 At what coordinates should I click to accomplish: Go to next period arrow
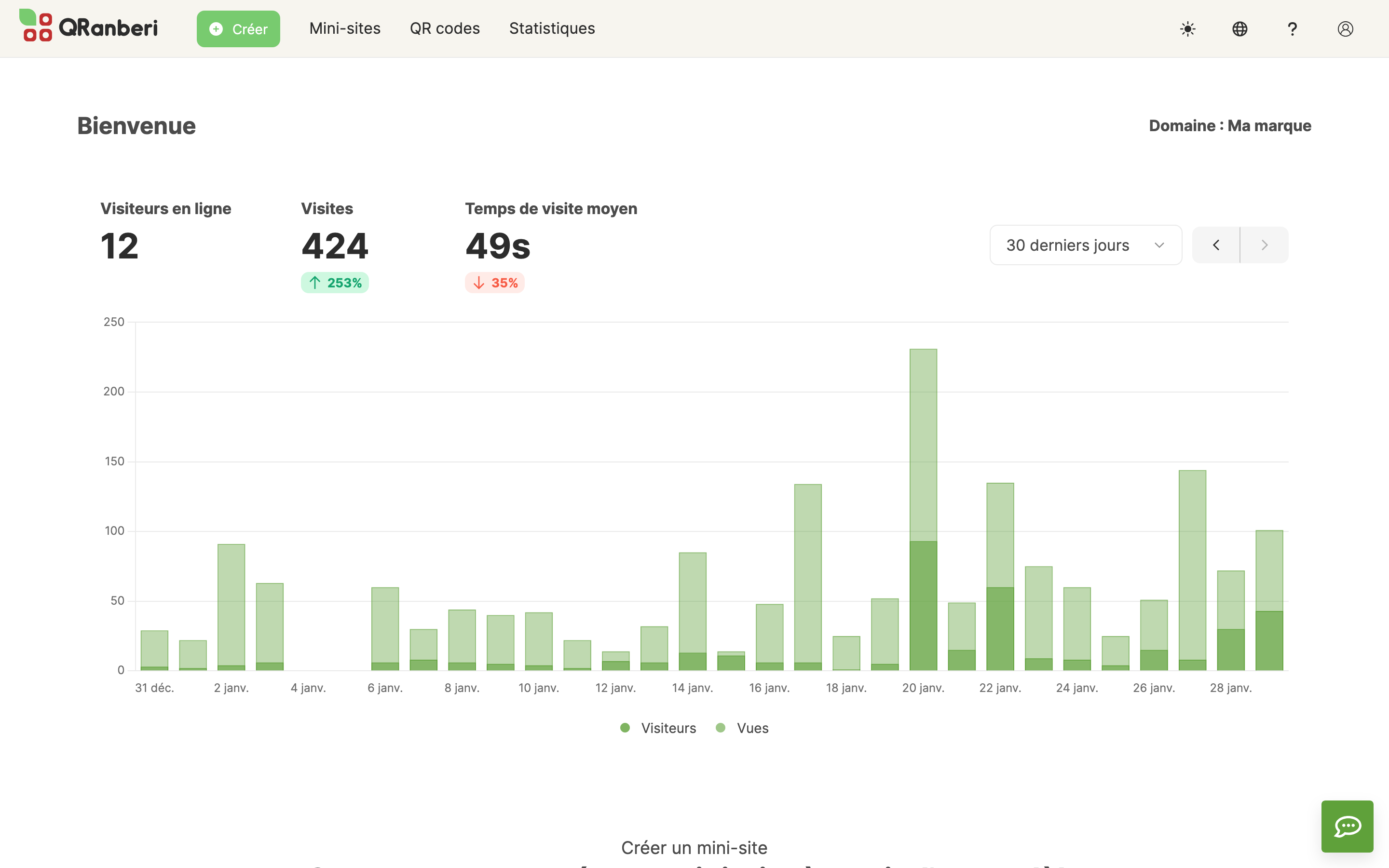1264,245
